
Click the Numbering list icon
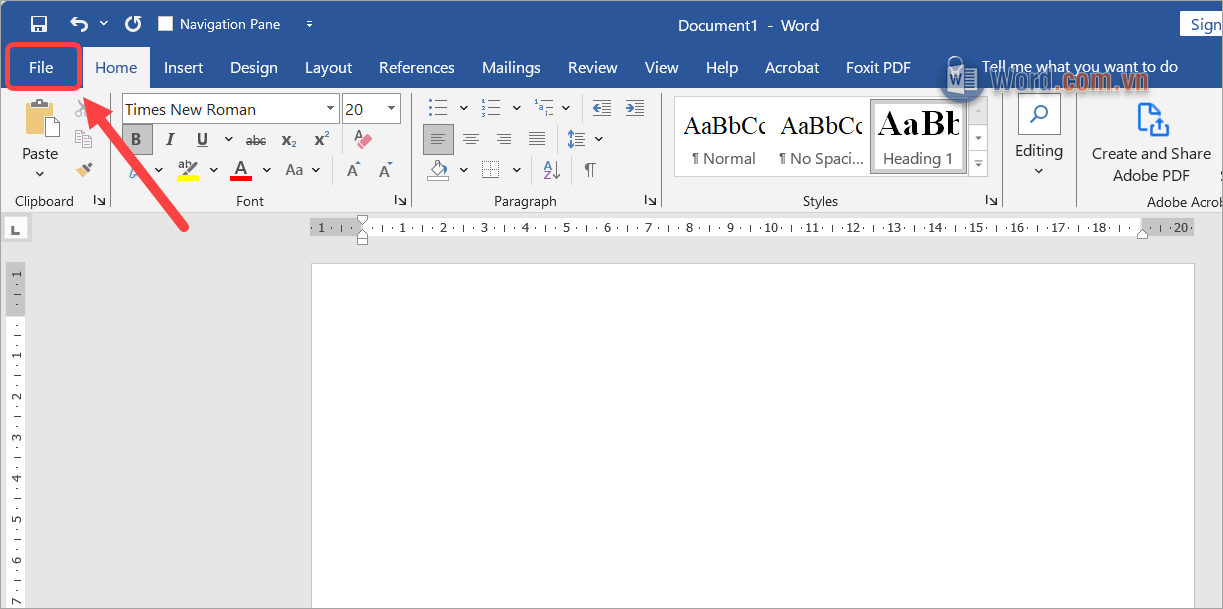pyautogui.click(x=491, y=108)
